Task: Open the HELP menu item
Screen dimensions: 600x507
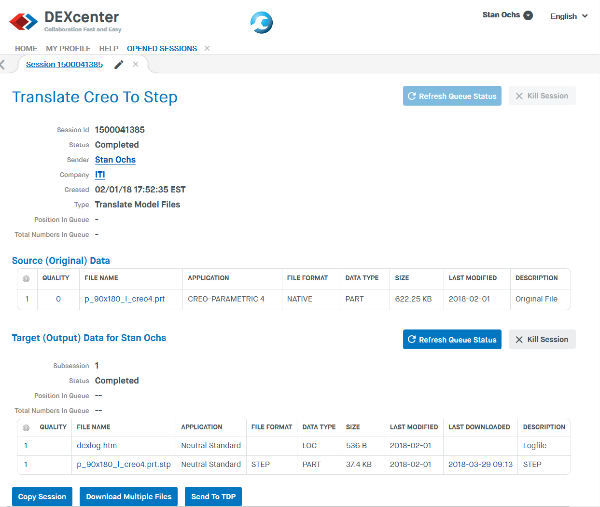Action: click(x=109, y=49)
